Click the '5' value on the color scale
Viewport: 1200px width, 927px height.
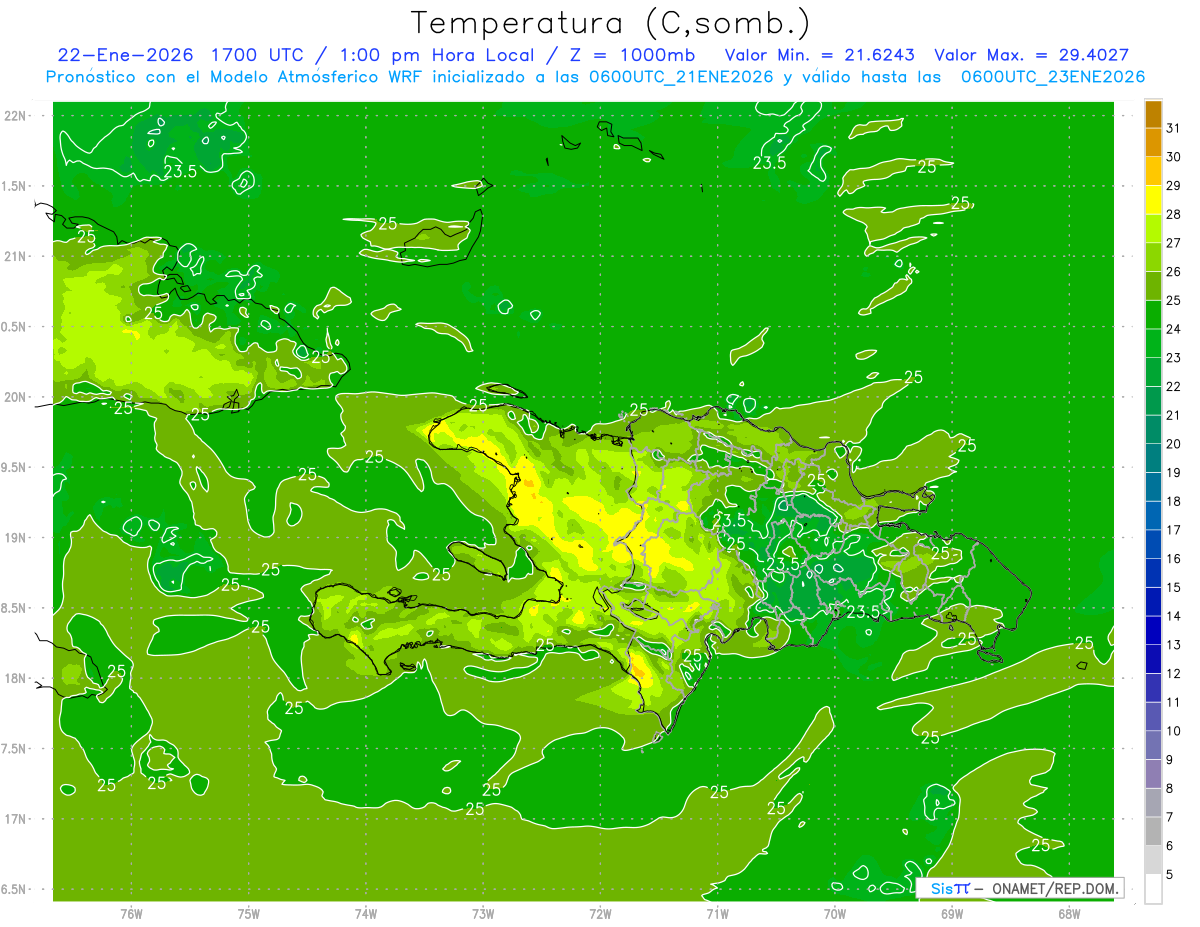(1170, 875)
